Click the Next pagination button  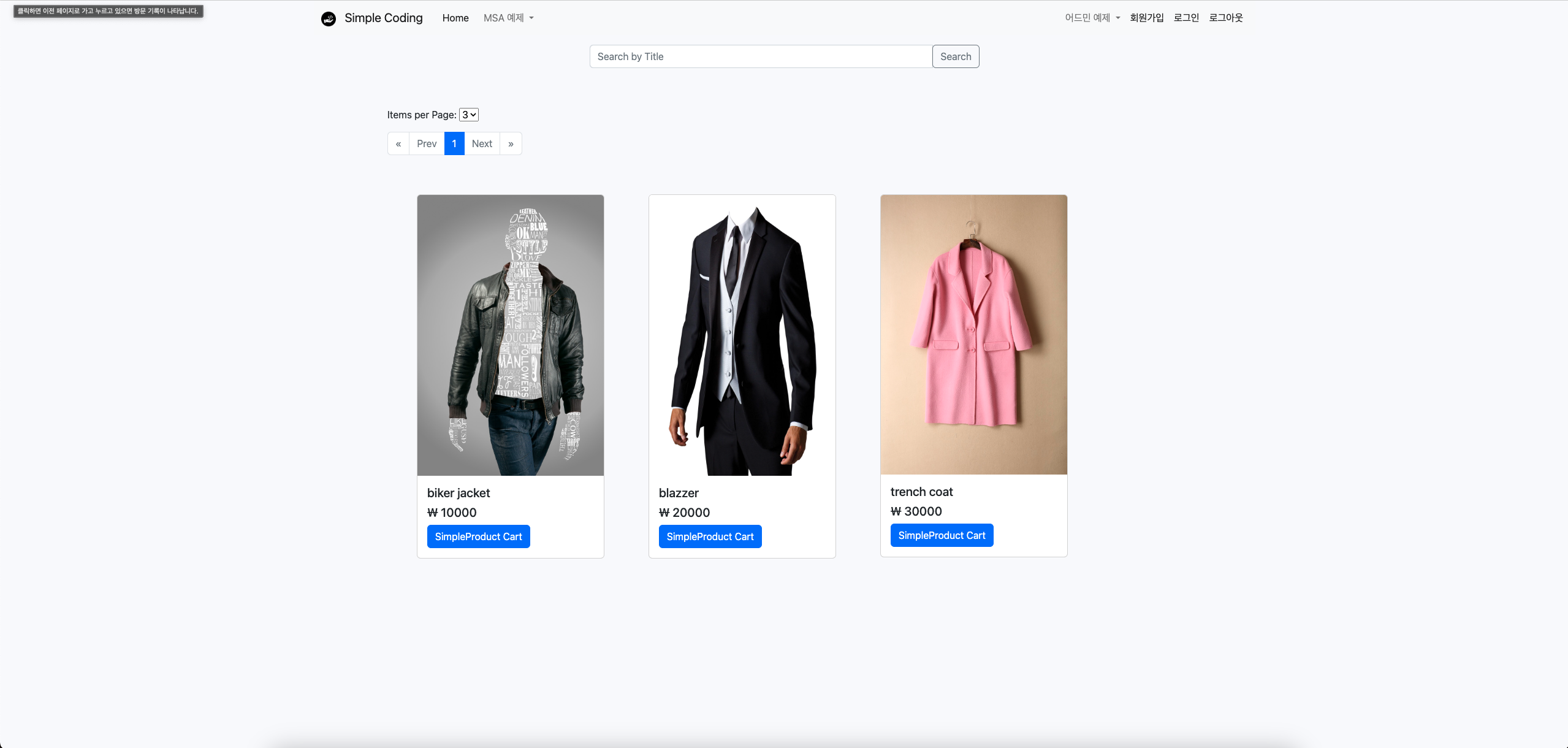coord(482,143)
